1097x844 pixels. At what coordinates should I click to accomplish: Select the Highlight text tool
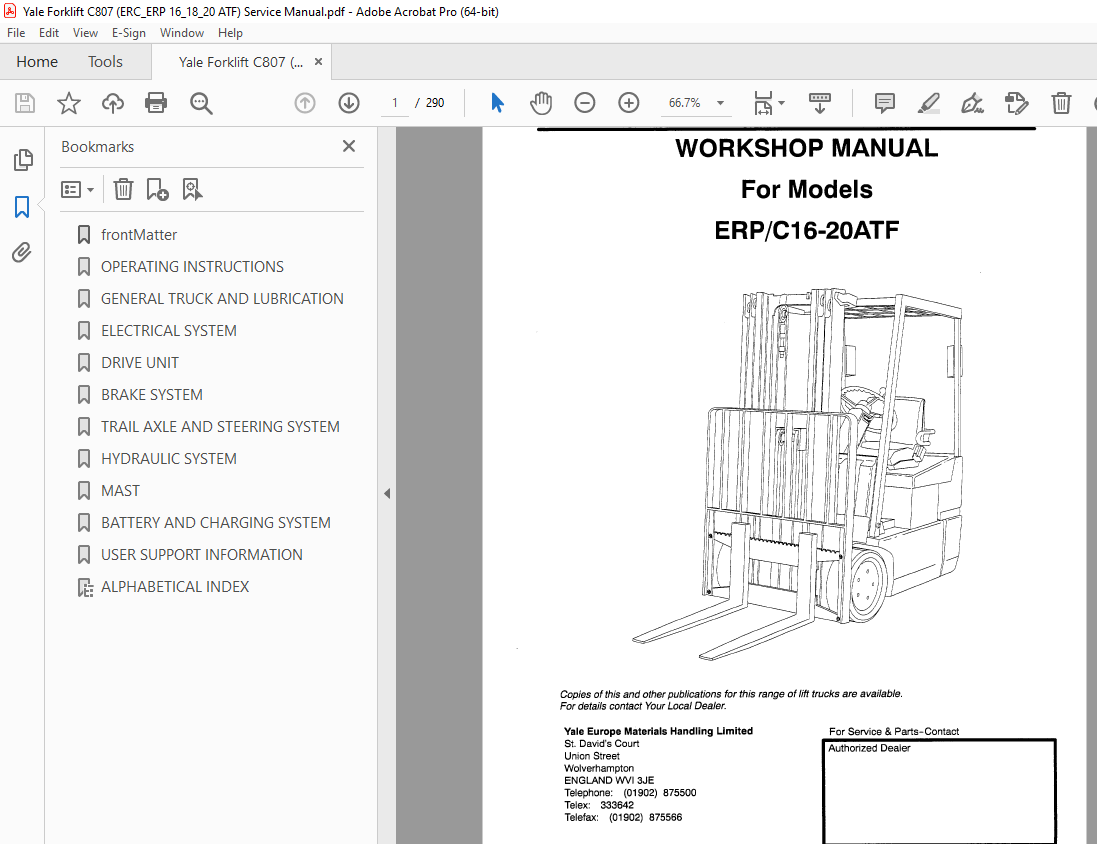[x=928, y=103]
